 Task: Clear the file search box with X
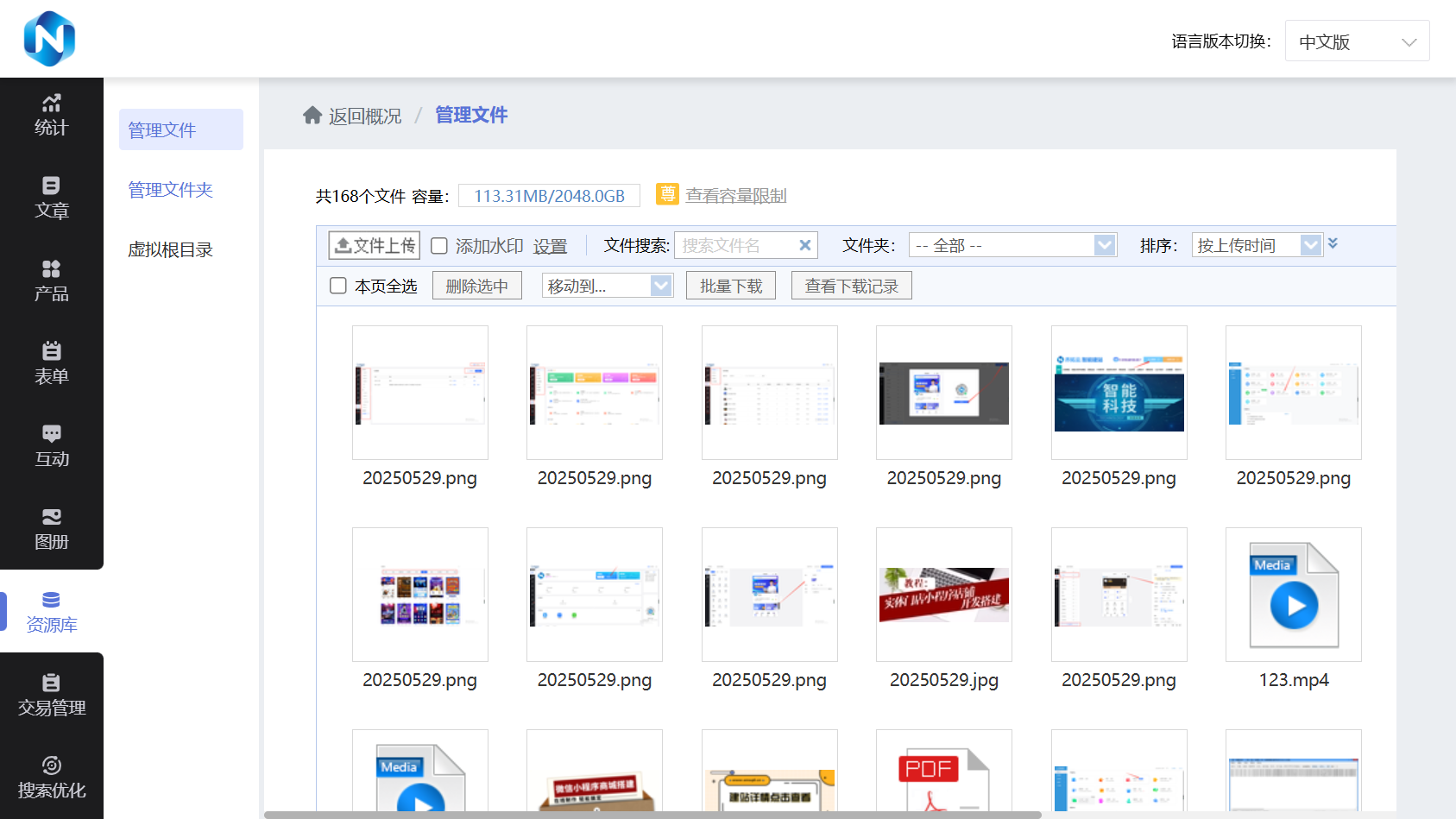coord(804,245)
